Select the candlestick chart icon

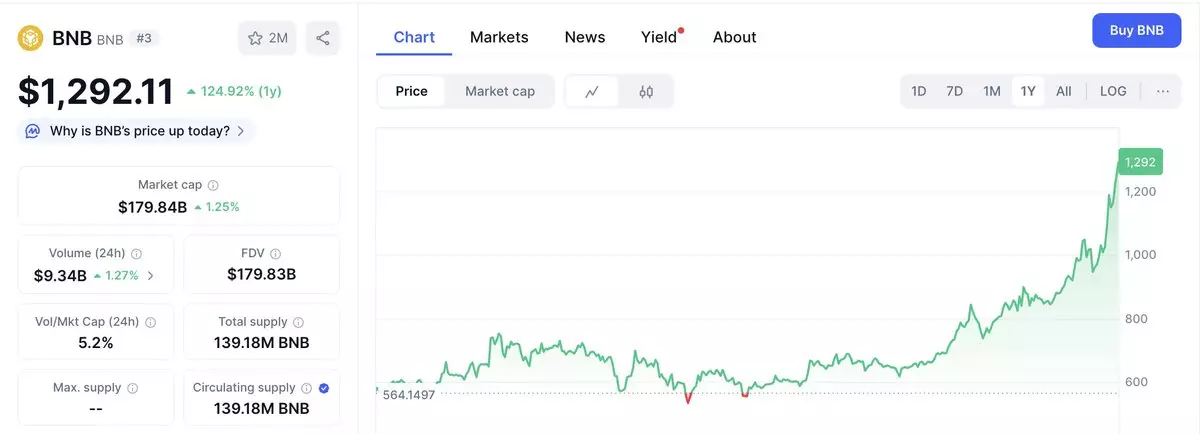click(646, 91)
